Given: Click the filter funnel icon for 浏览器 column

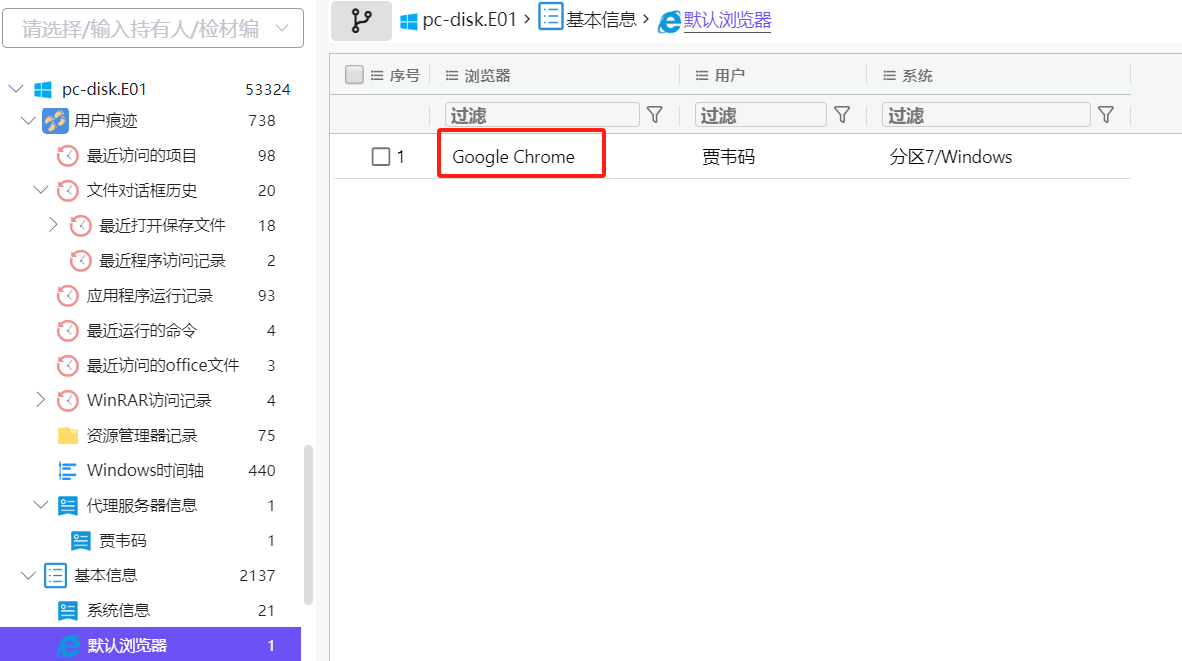Looking at the screenshot, I should pyautogui.click(x=655, y=115).
